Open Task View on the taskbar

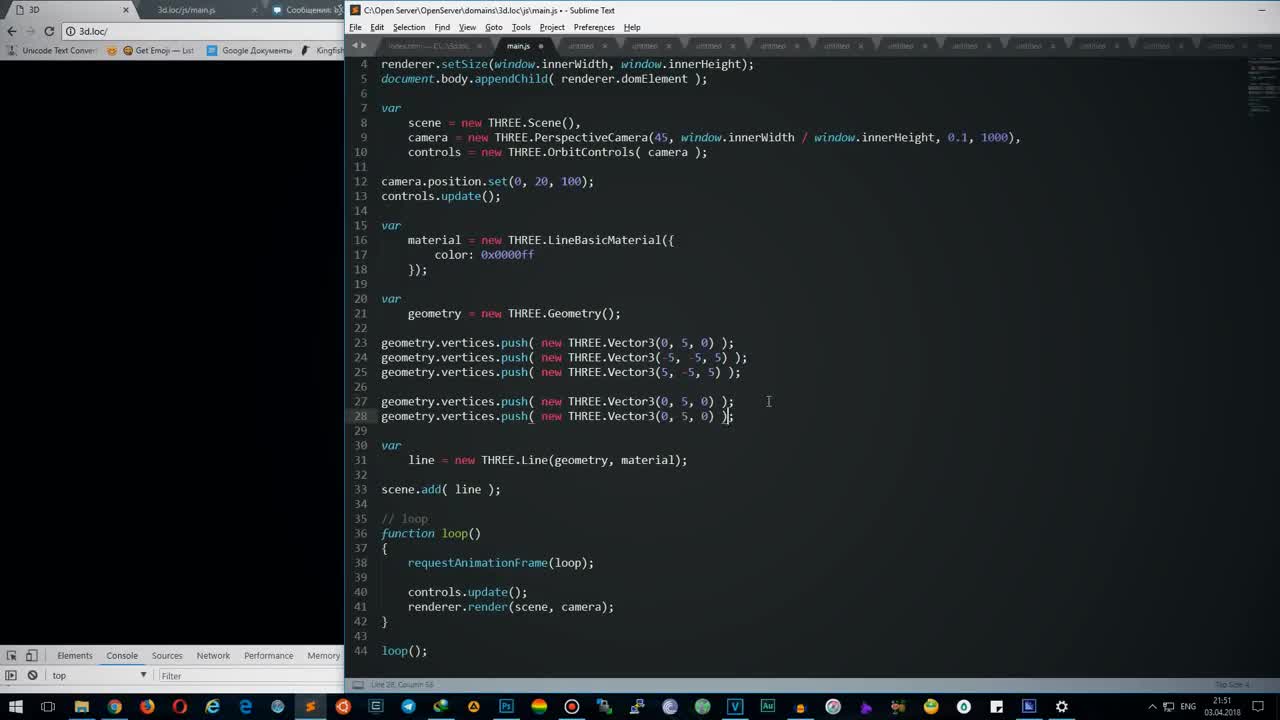[48, 707]
